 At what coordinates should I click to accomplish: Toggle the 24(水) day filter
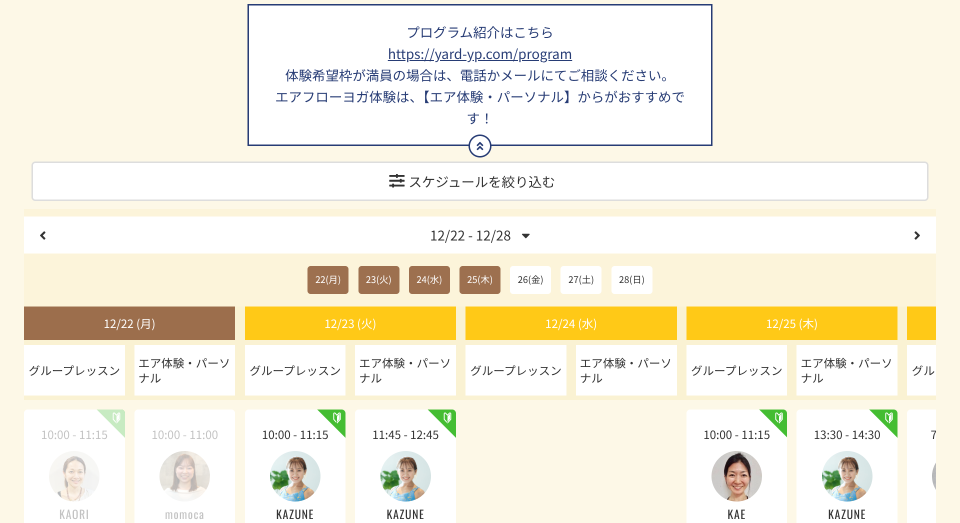(429, 280)
